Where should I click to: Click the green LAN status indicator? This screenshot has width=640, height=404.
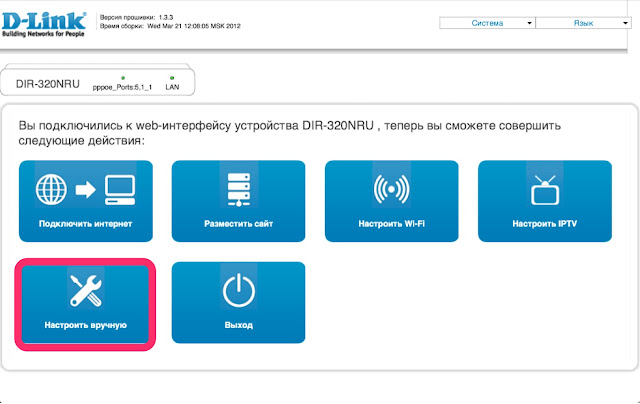(172, 78)
